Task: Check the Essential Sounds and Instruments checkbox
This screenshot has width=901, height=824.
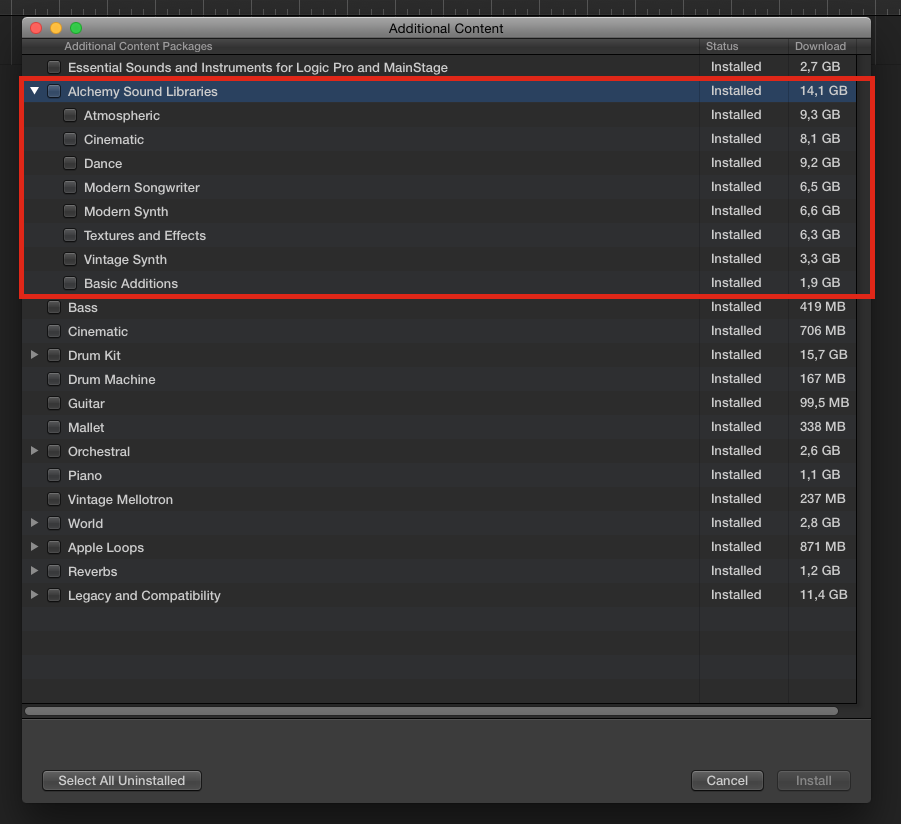Action: pos(54,67)
